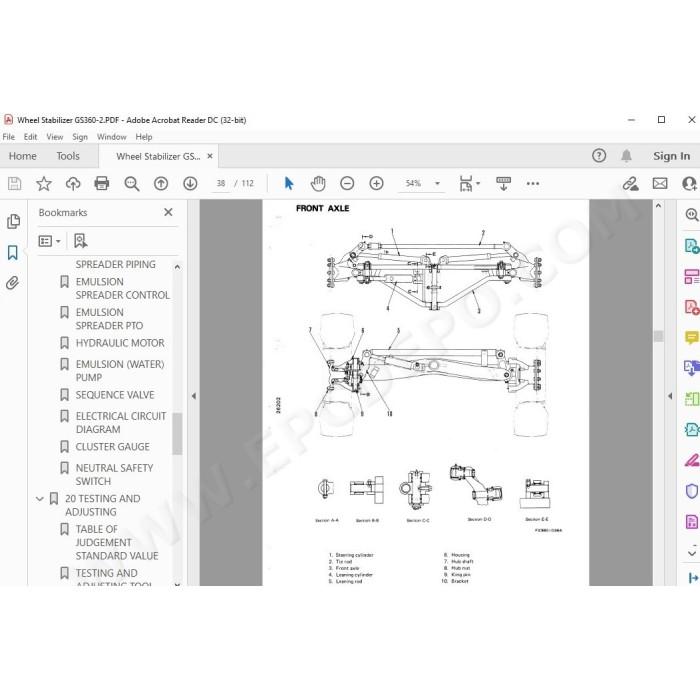The height and width of the screenshot is (700, 700).
Task: Select the Hand pan tool
Action: (x=318, y=183)
